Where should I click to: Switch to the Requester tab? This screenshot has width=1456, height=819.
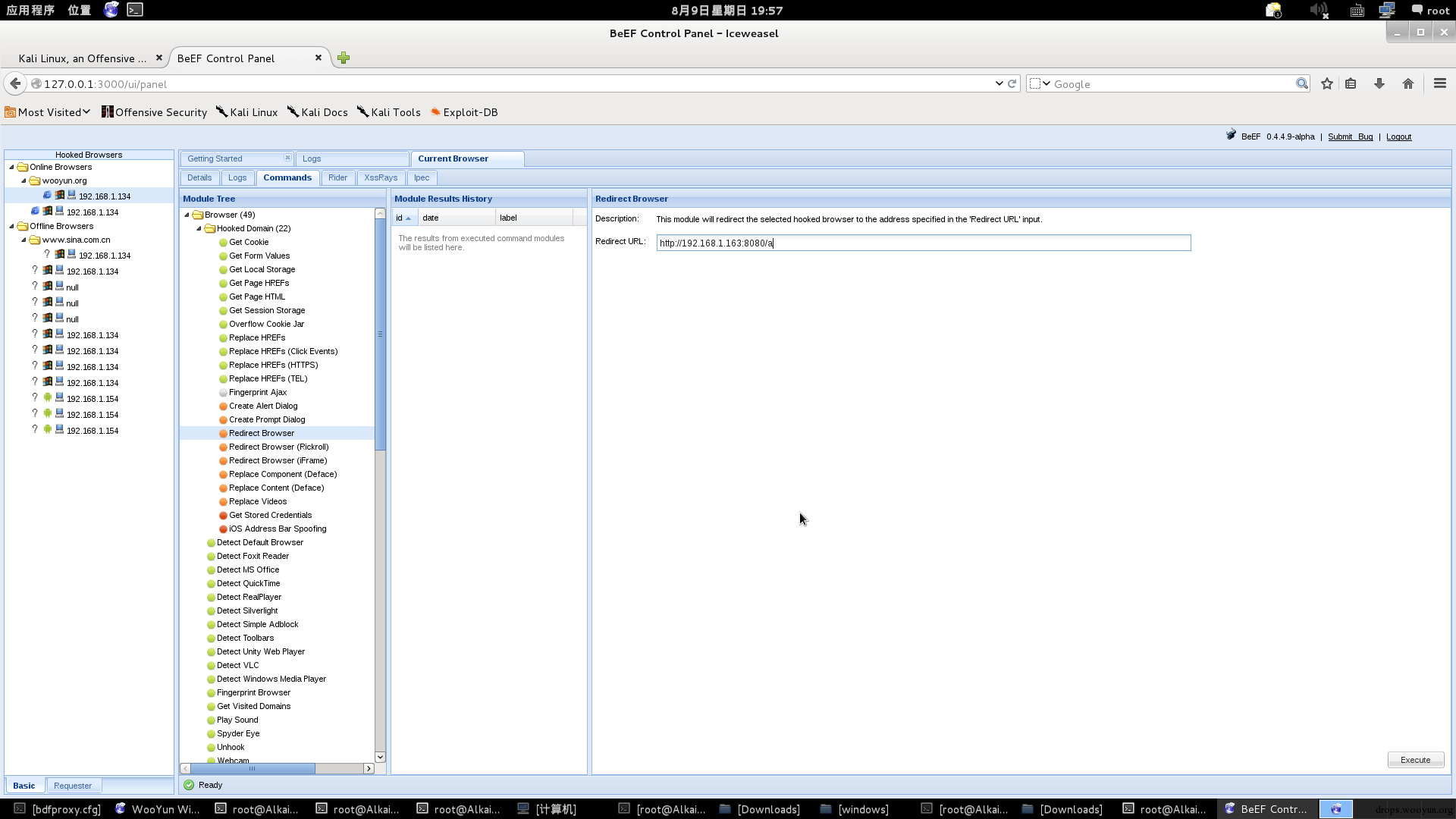[73, 786]
